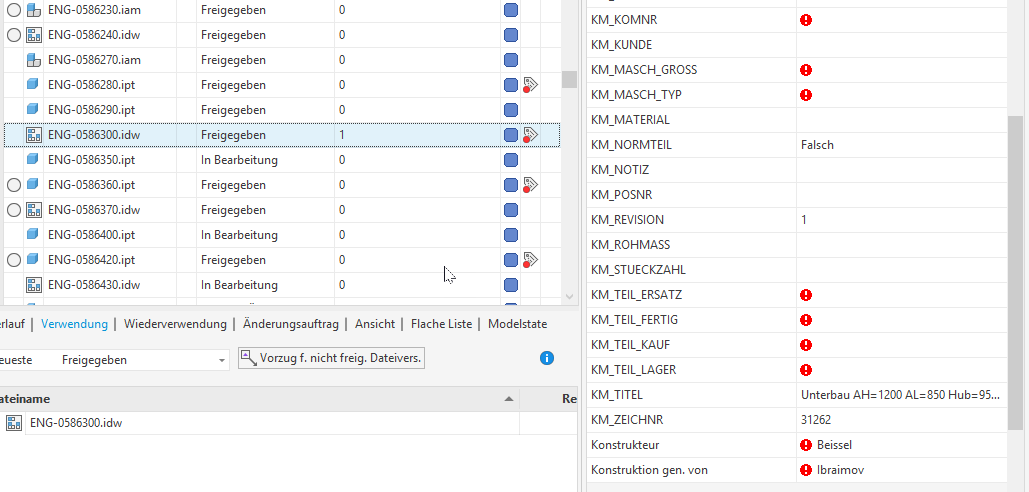This screenshot has height=492, width=1029.
Task: Switch to the Wiederverwendung tab
Action: [175, 324]
